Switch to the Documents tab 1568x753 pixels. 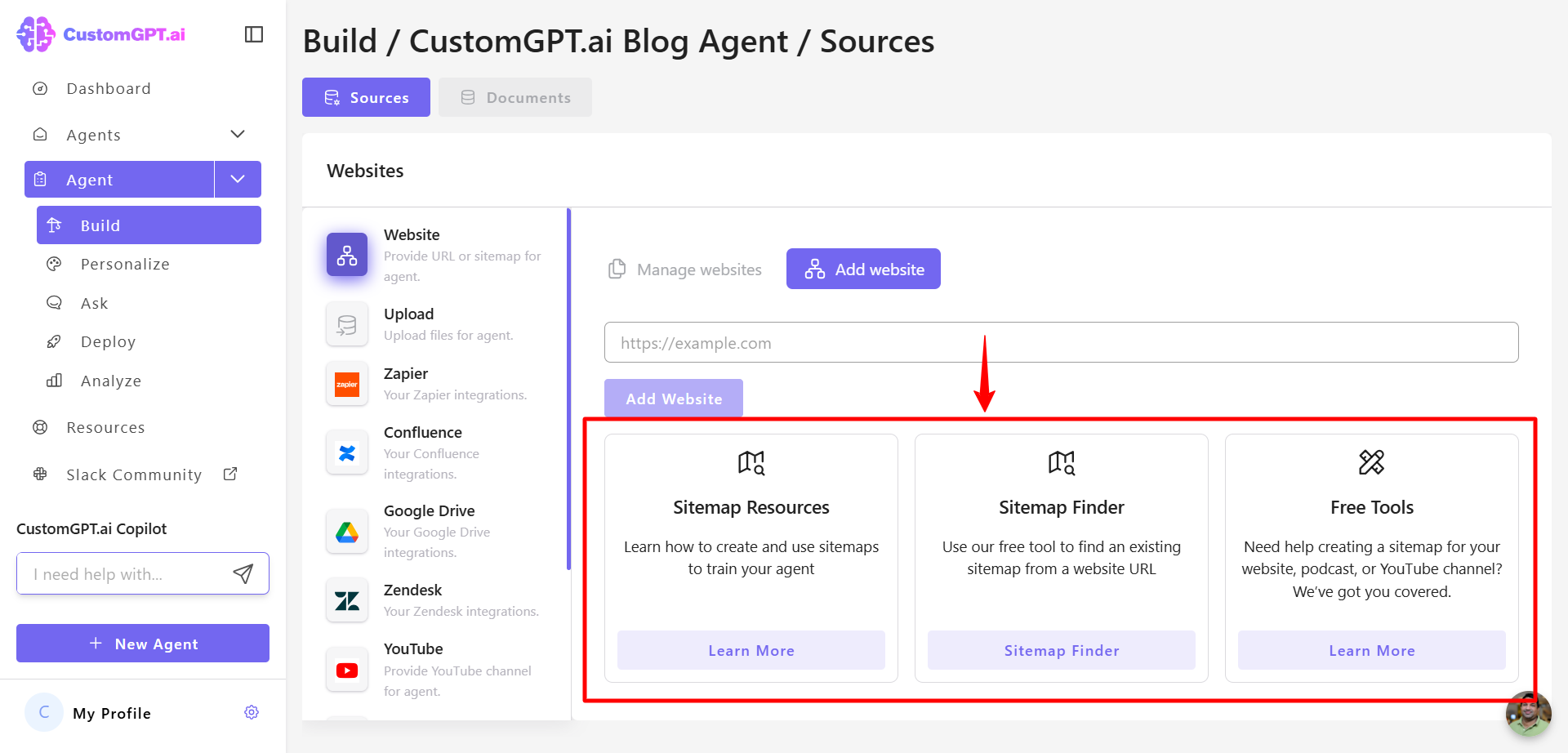(515, 97)
